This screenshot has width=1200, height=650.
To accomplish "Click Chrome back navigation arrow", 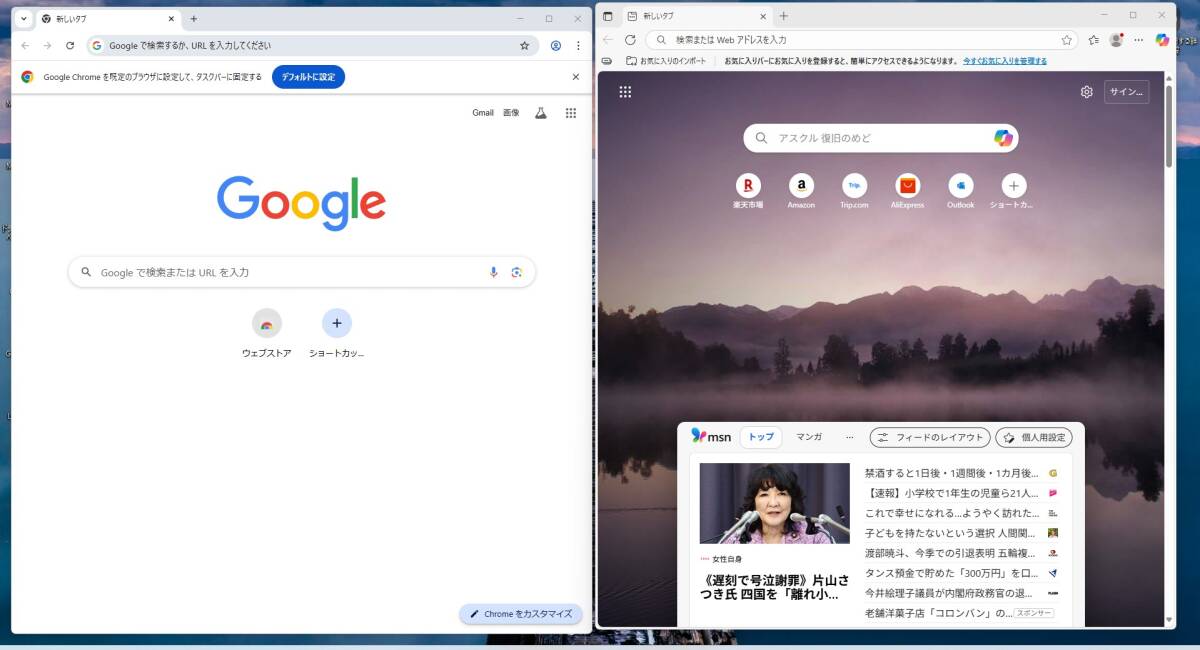I will 25,45.
